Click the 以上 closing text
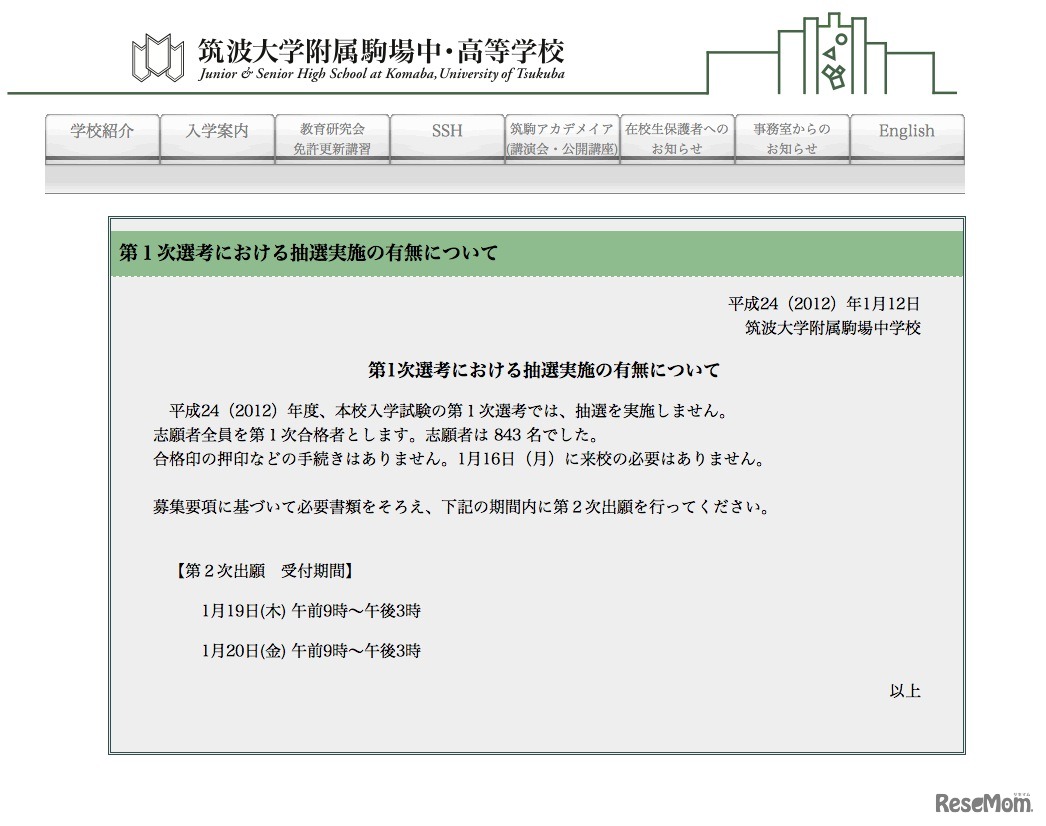Viewport: 1046px width, 826px height. tap(906, 690)
